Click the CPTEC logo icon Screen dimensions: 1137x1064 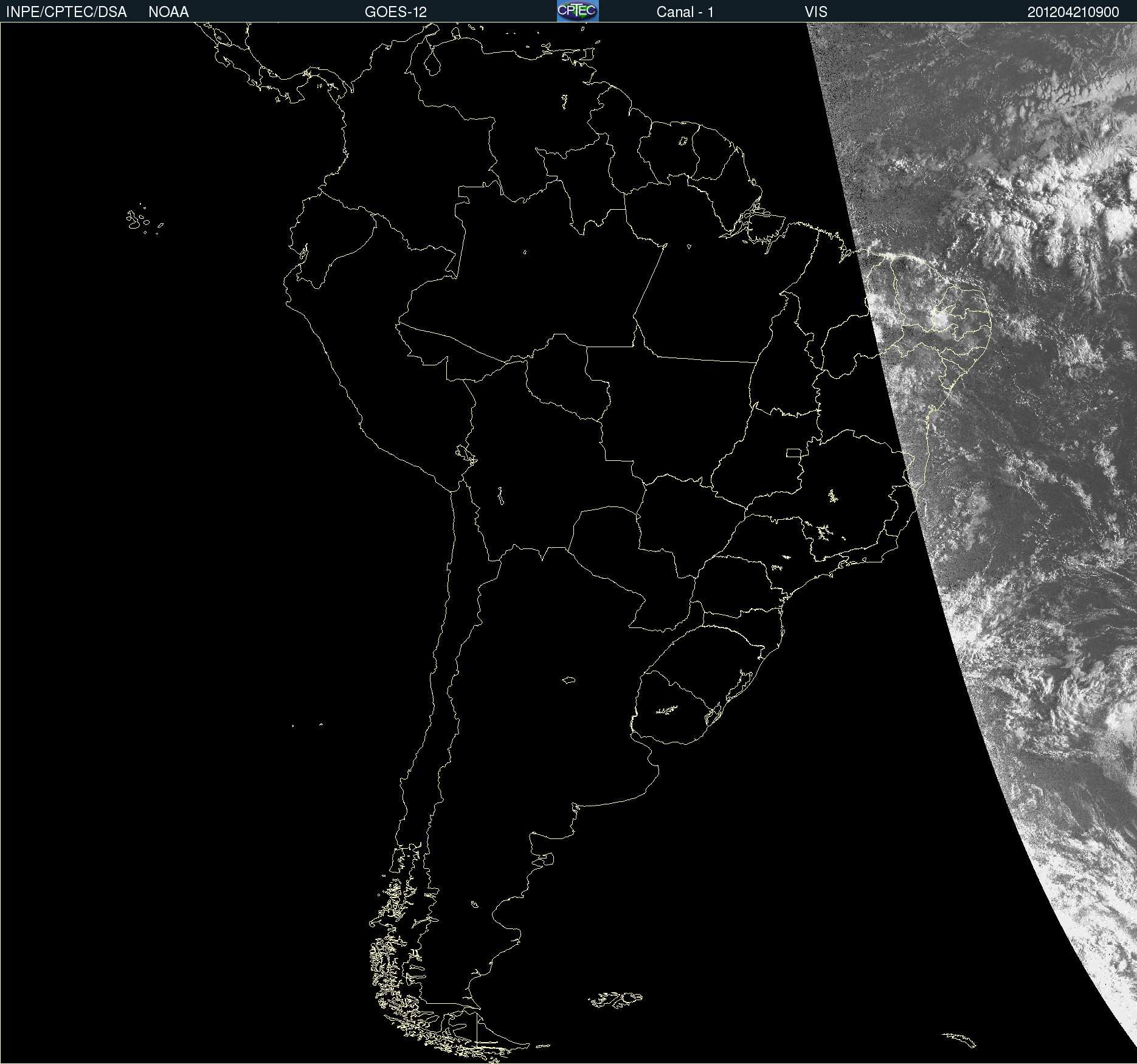pyautogui.click(x=578, y=11)
